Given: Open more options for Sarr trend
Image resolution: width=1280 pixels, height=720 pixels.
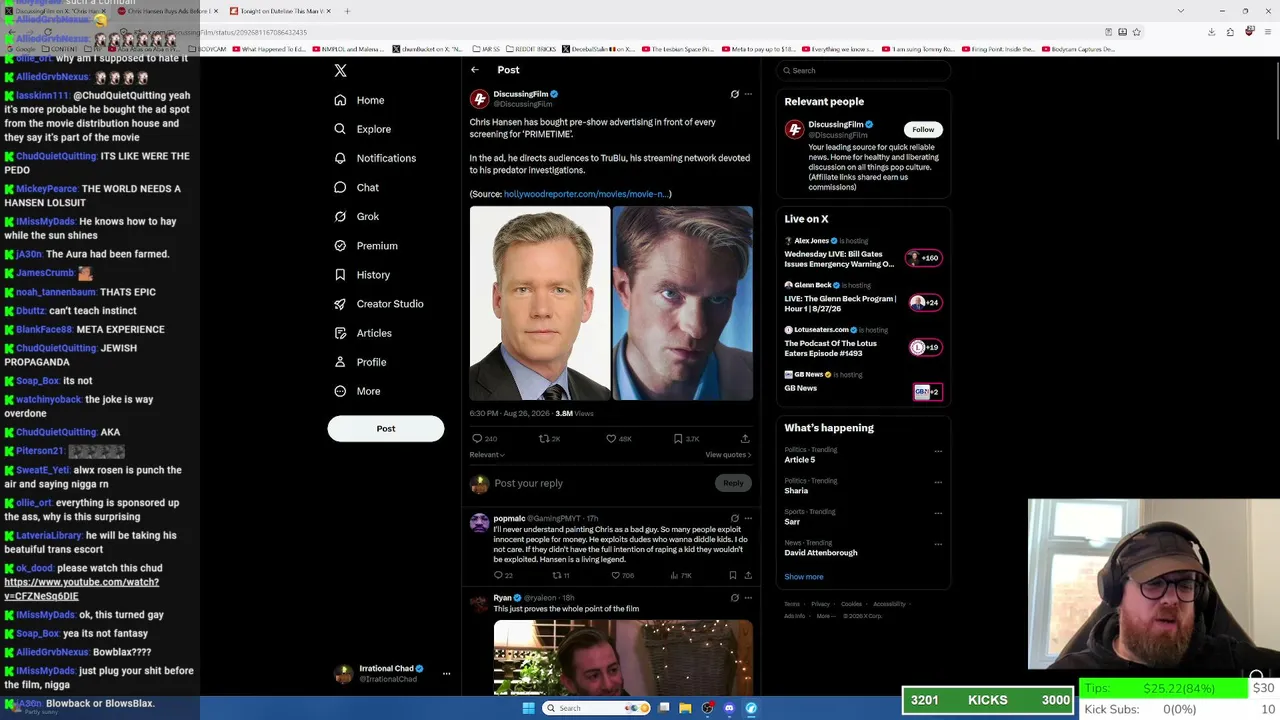Looking at the screenshot, I should point(938,513).
